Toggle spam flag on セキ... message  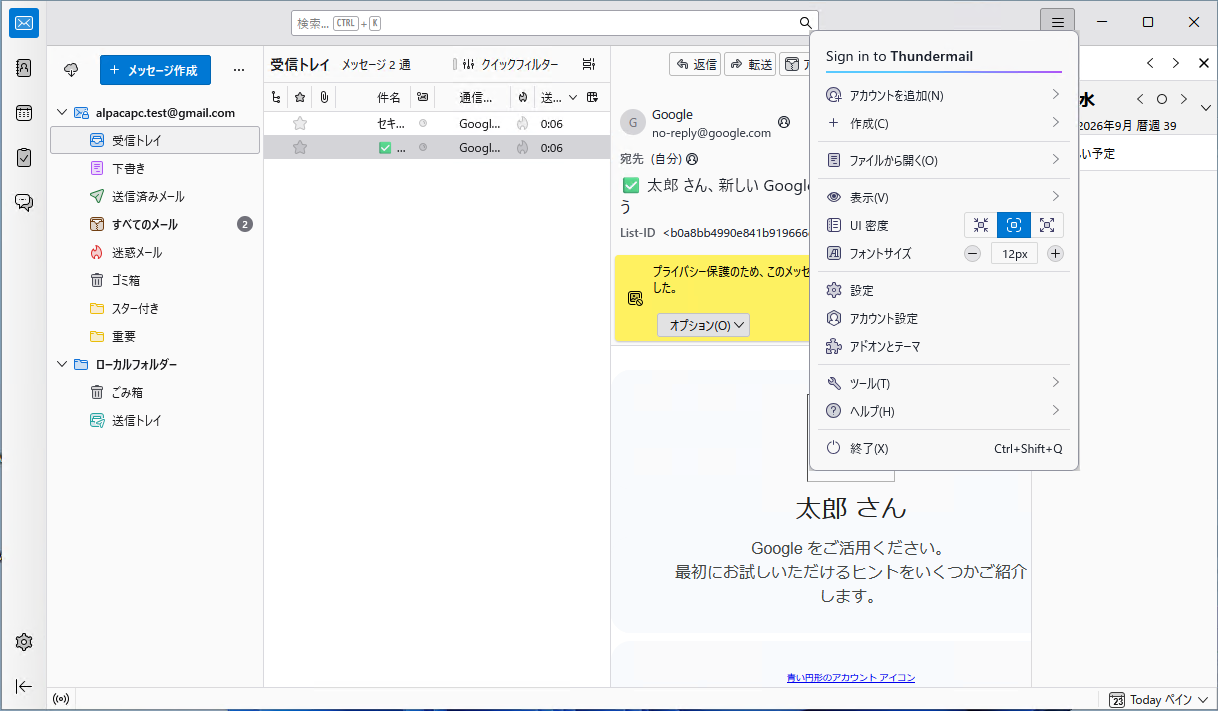[522, 124]
